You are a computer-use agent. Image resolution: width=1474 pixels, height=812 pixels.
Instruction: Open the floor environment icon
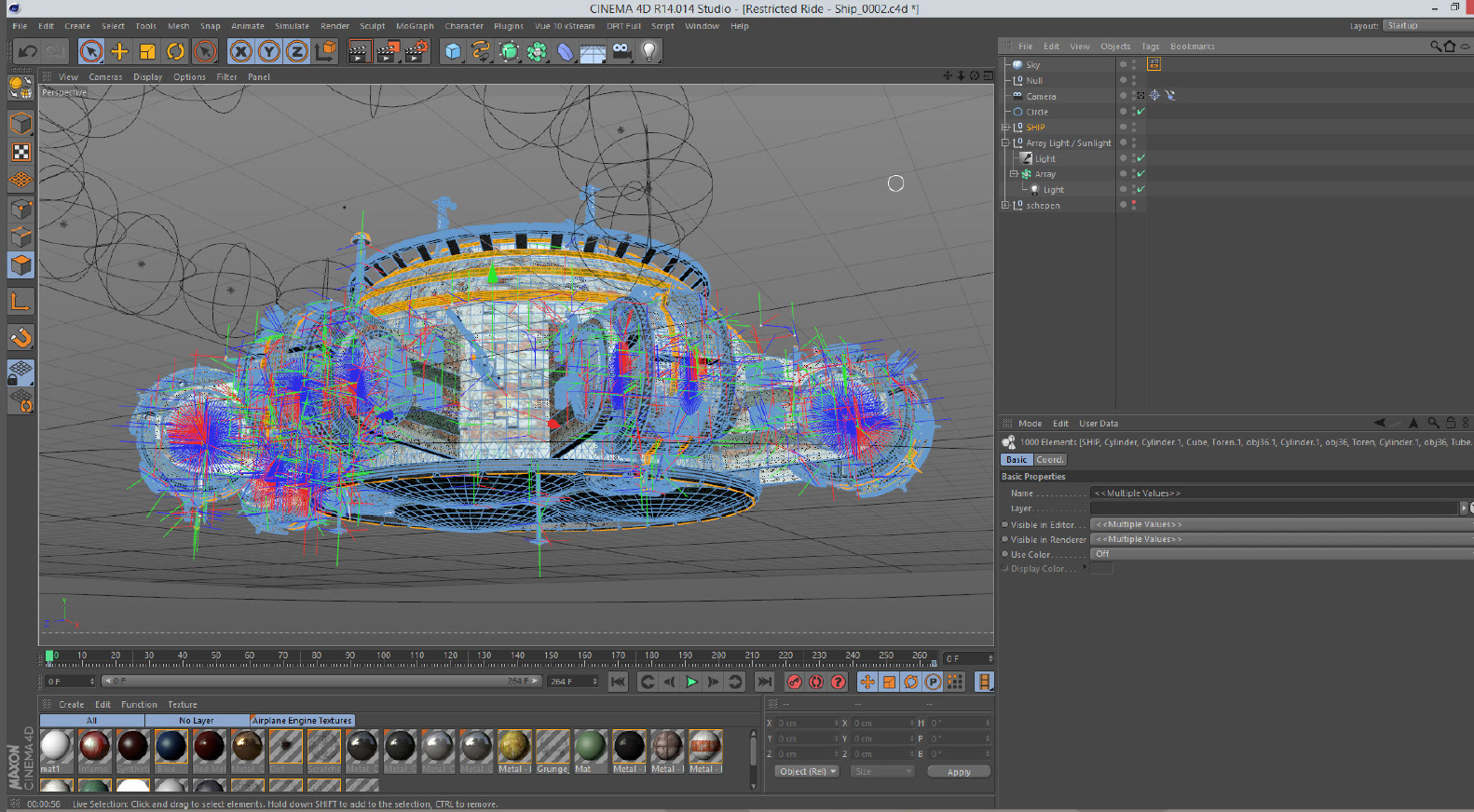pos(593,51)
